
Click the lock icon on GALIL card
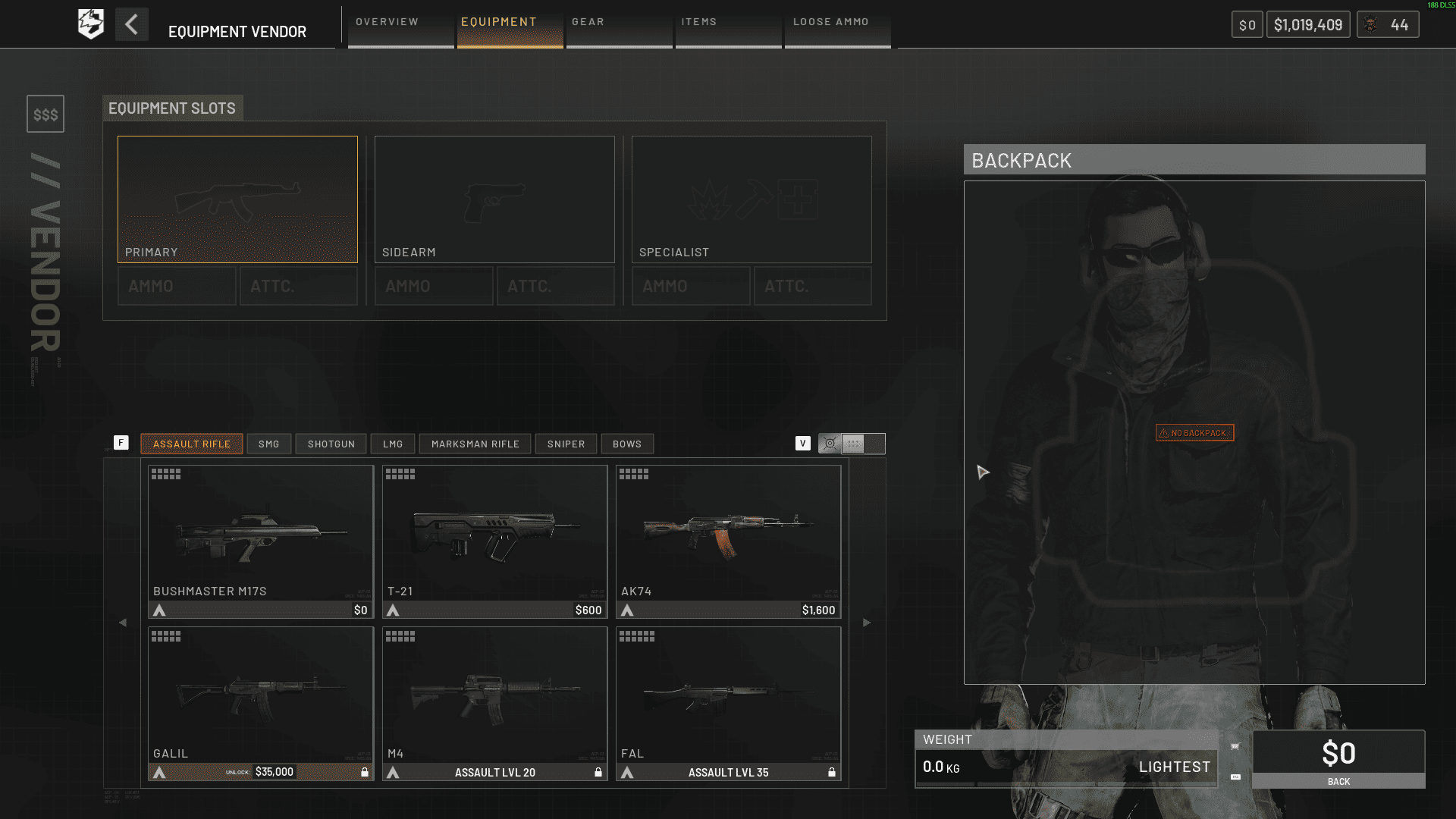tap(365, 772)
